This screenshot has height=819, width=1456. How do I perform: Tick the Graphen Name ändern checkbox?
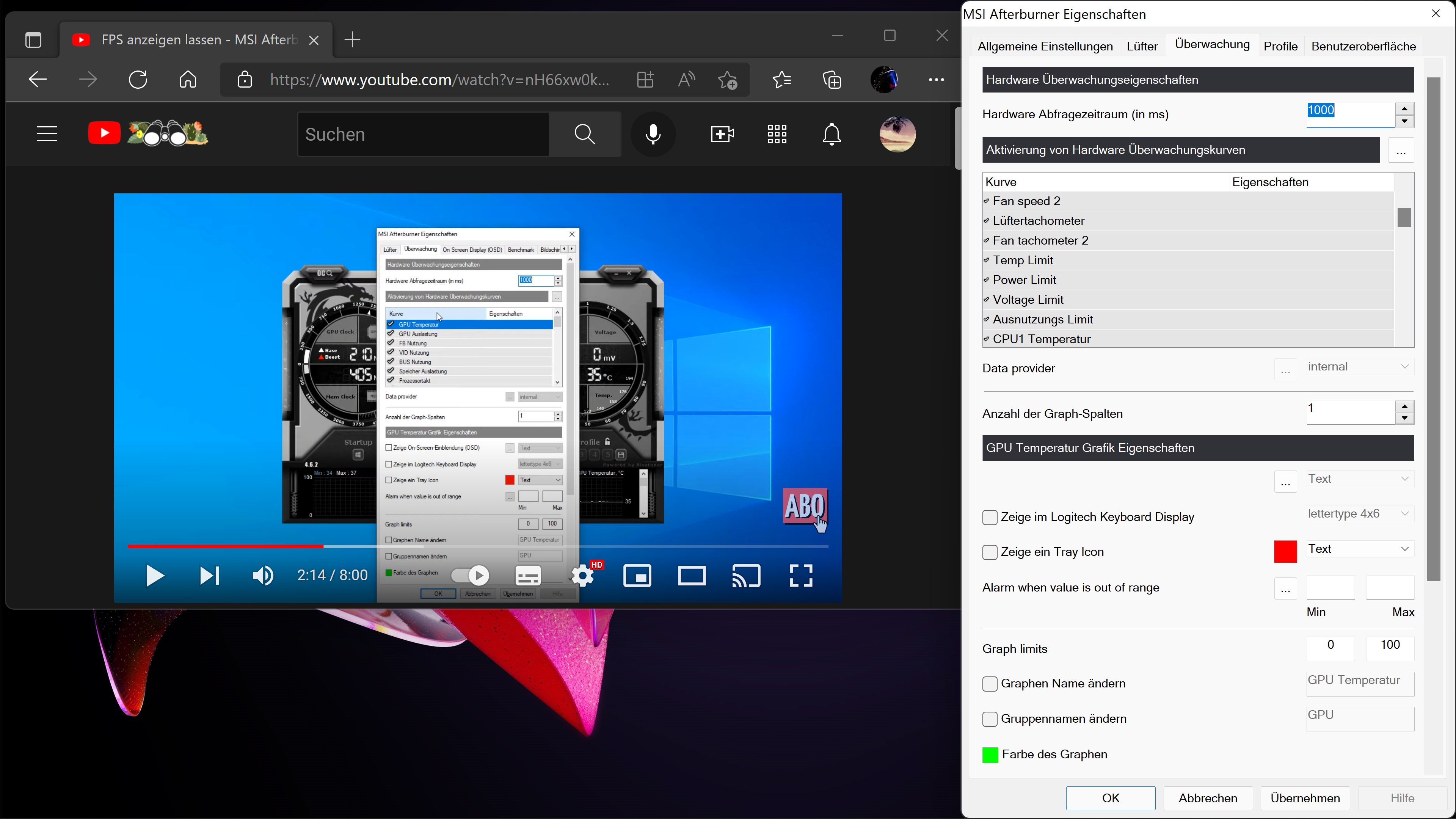tap(990, 684)
